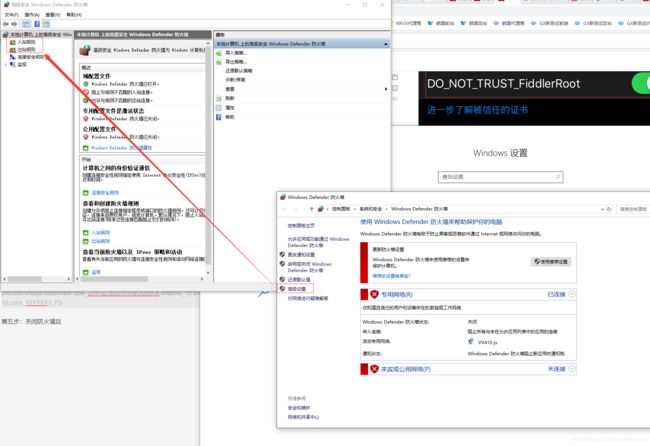
Task: Open the 进一步了解被信任的证书 link
Action: point(478,110)
